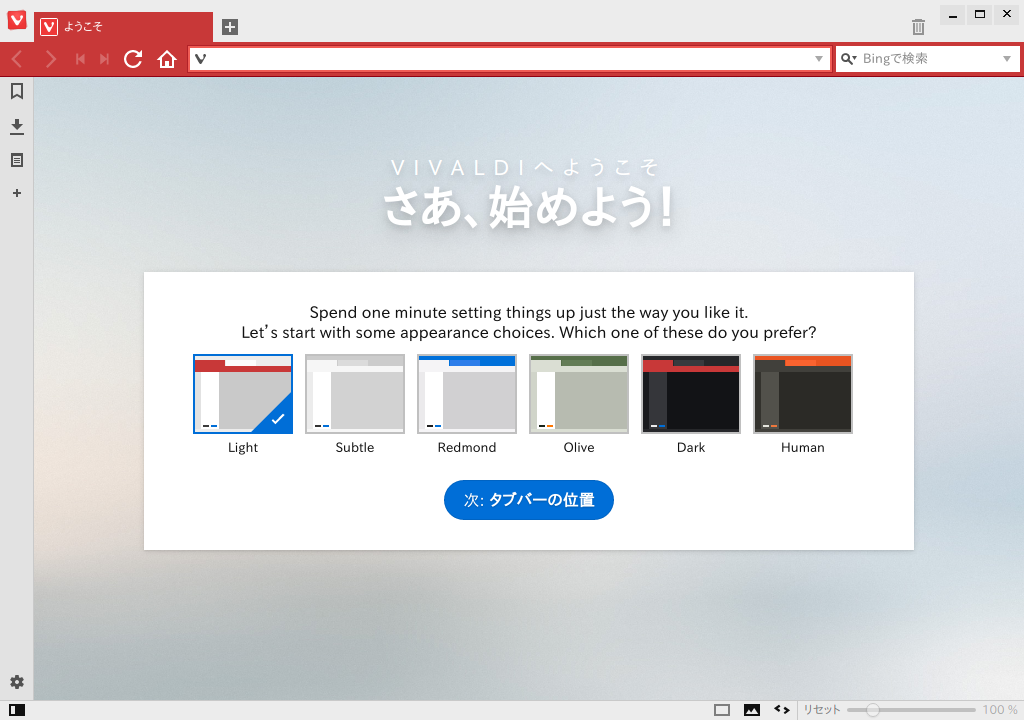Go to the home page
Viewport: 1024px width, 720px height.
[167, 59]
